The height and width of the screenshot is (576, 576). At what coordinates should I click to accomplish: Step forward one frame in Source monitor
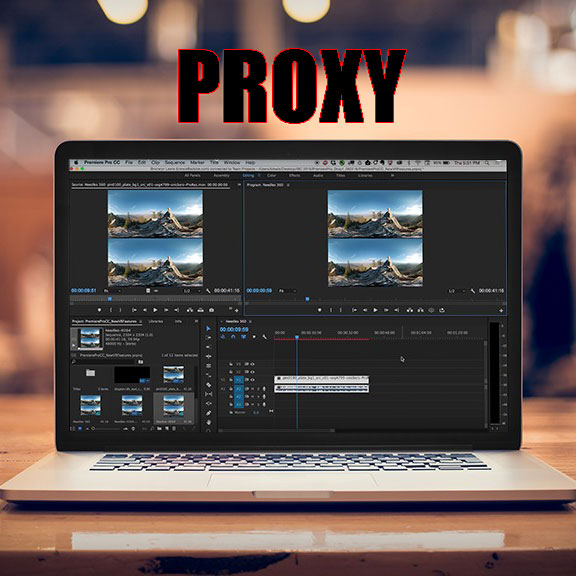[166, 310]
